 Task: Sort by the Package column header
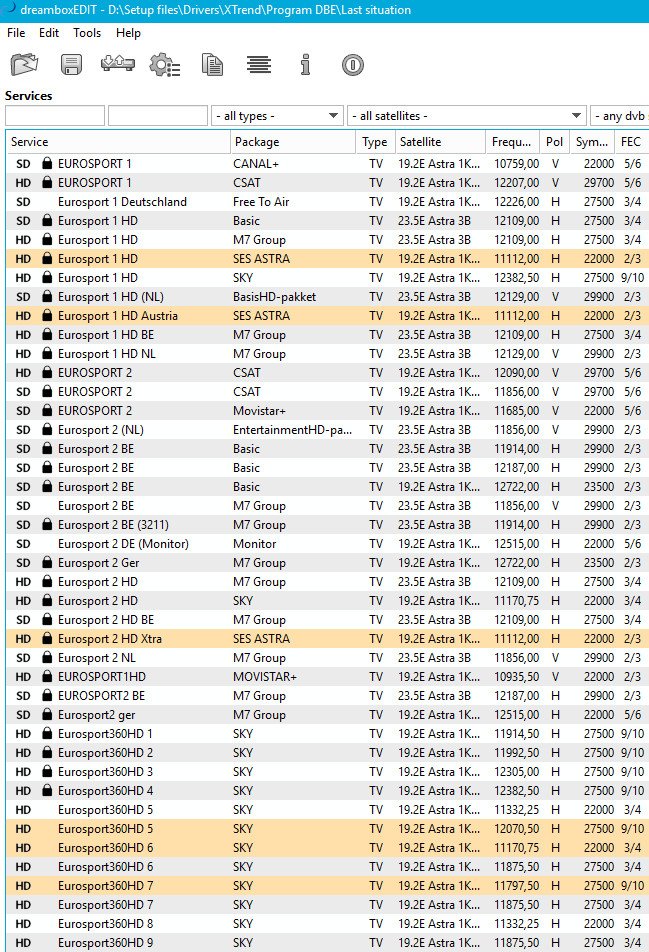(293, 141)
